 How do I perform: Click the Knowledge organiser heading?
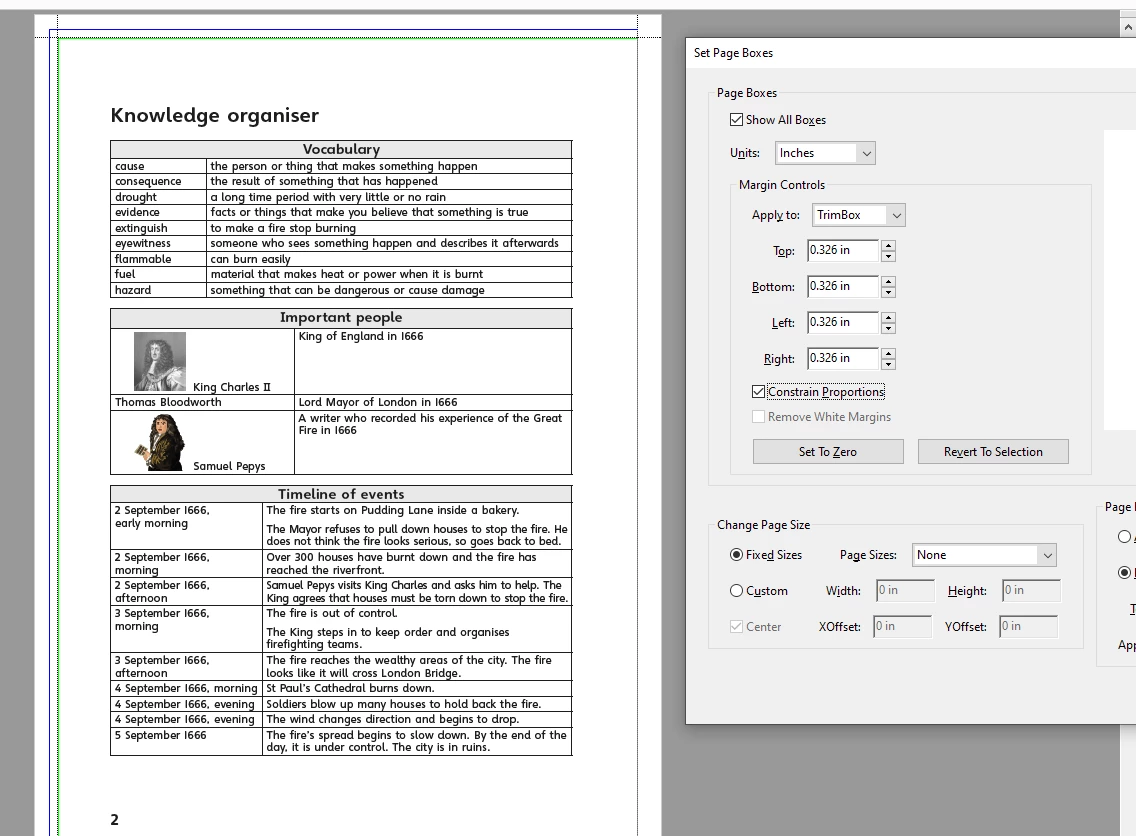tap(214, 115)
